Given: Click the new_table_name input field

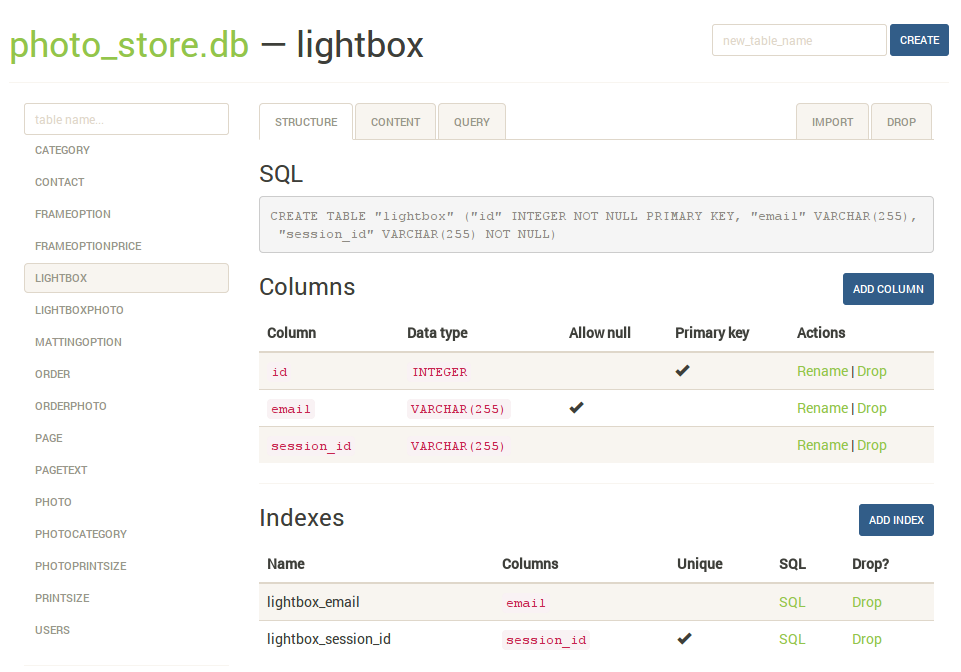Looking at the screenshot, I should (798, 40).
